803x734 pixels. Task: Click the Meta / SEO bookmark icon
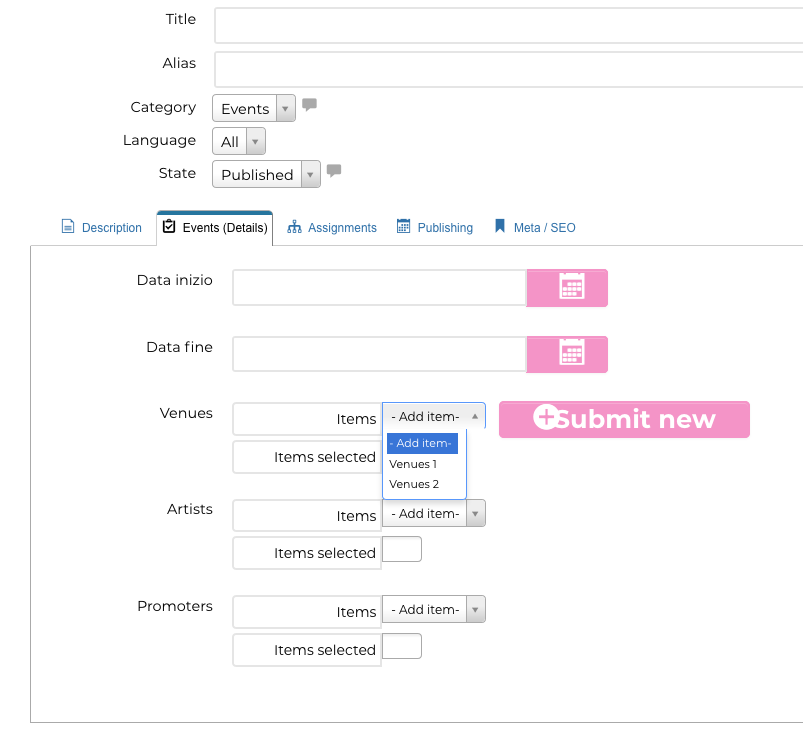[x=500, y=226]
